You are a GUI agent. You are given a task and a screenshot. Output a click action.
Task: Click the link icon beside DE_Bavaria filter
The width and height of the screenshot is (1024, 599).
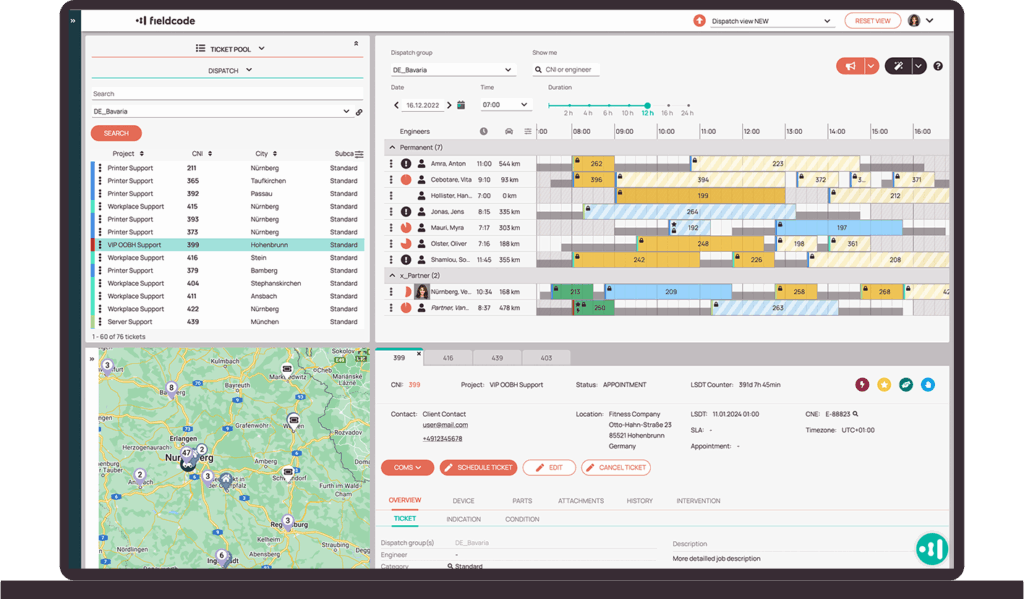point(359,112)
